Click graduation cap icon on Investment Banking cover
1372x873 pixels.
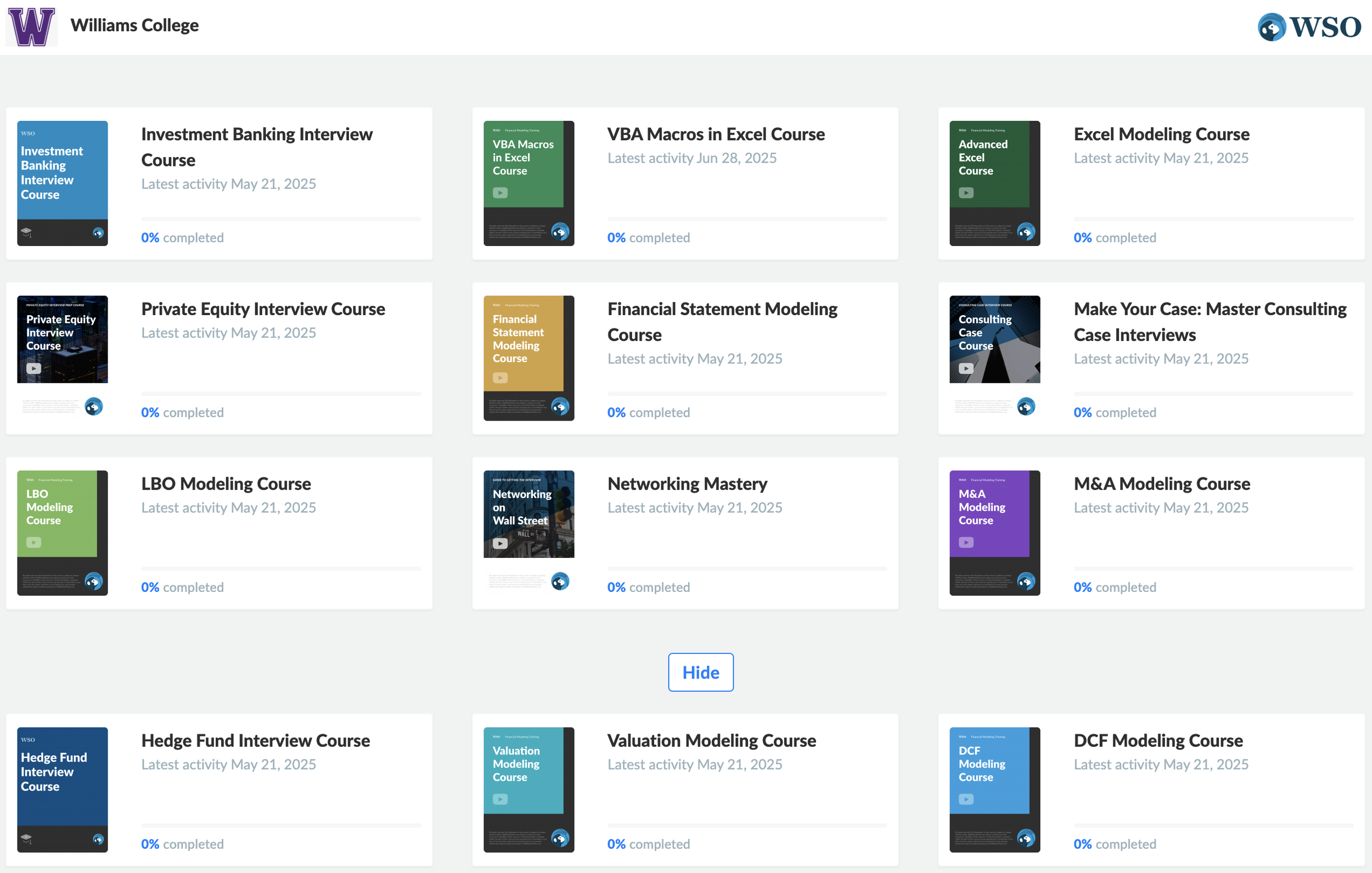[26, 232]
